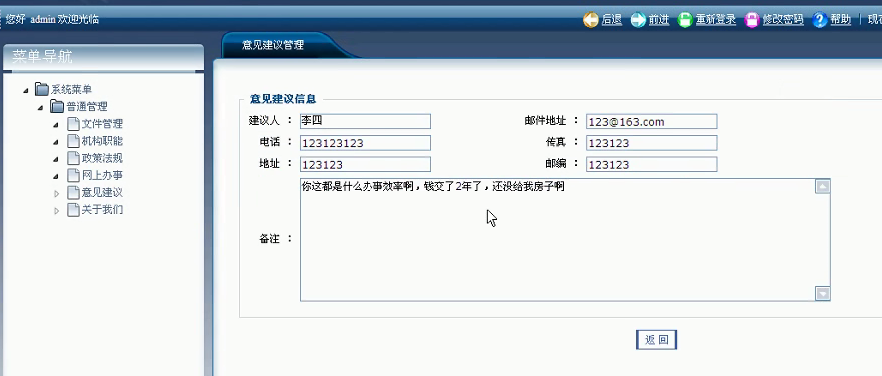Image resolution: width=882 pixels, height=376 pixels.
Task: Click the 意见建议 page icon
Action: coord(73,193)
